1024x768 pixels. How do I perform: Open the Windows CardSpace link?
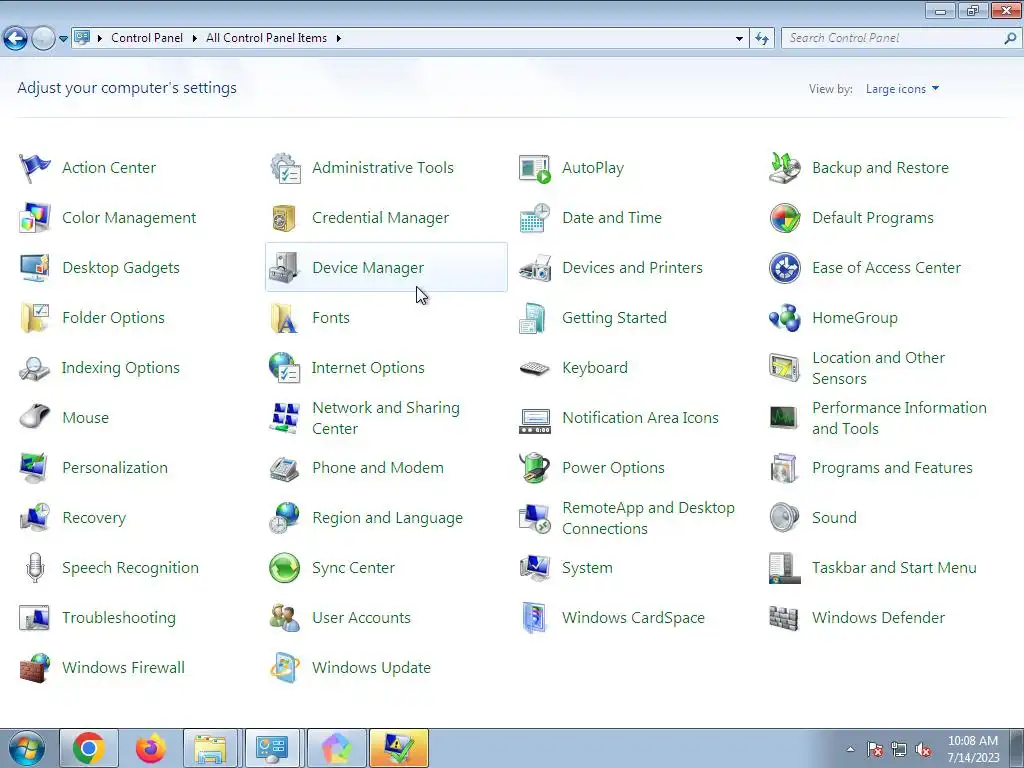pos(633,618)
